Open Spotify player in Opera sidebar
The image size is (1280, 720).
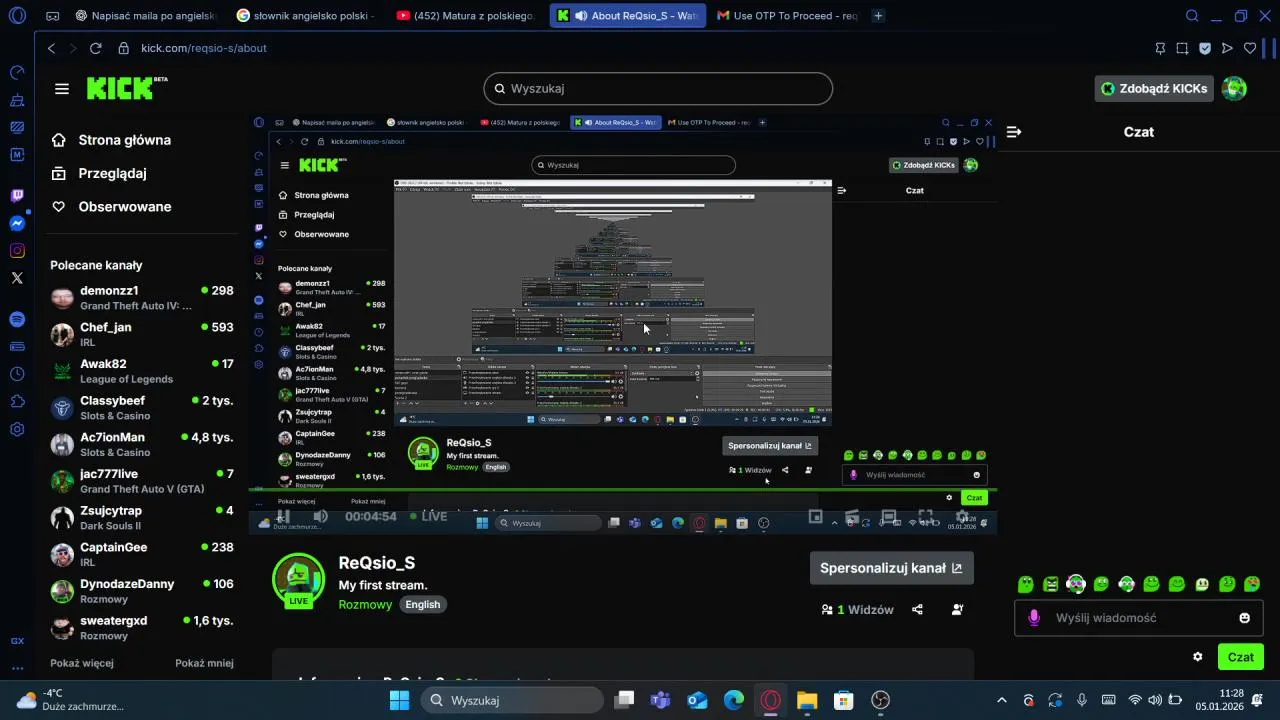(x=17, y=319)
